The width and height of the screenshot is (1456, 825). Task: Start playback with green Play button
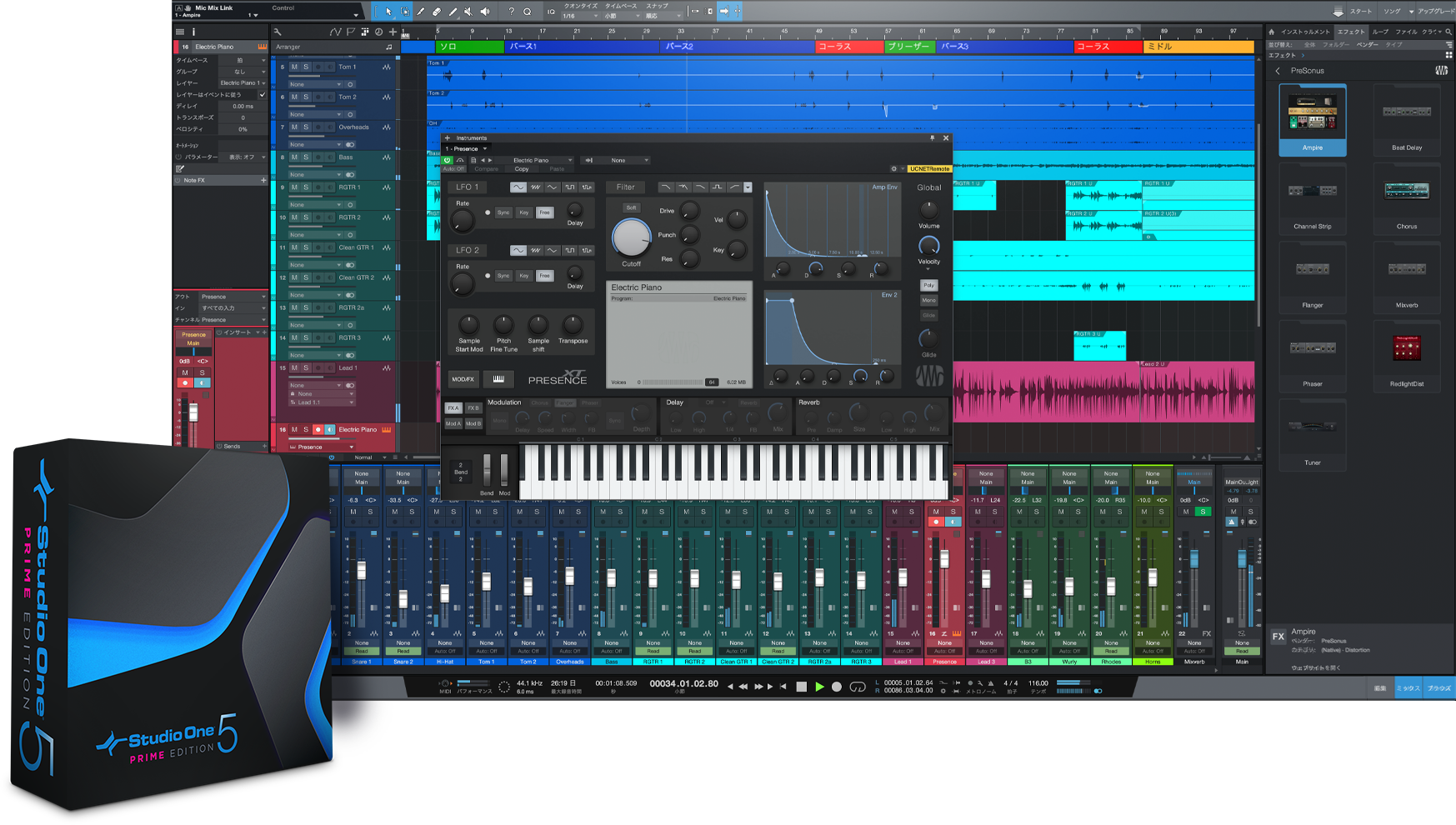819,687
